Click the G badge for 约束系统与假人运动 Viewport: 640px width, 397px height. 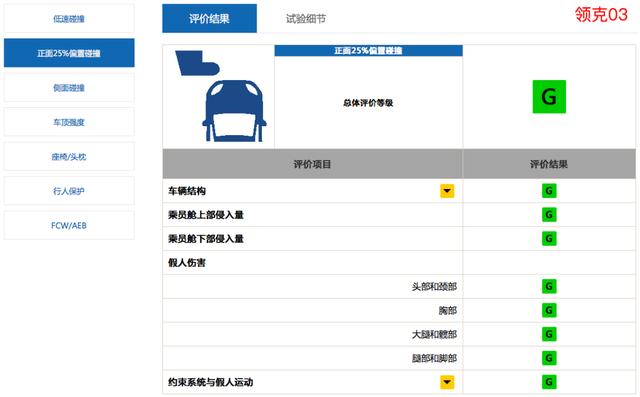[549, 382]
